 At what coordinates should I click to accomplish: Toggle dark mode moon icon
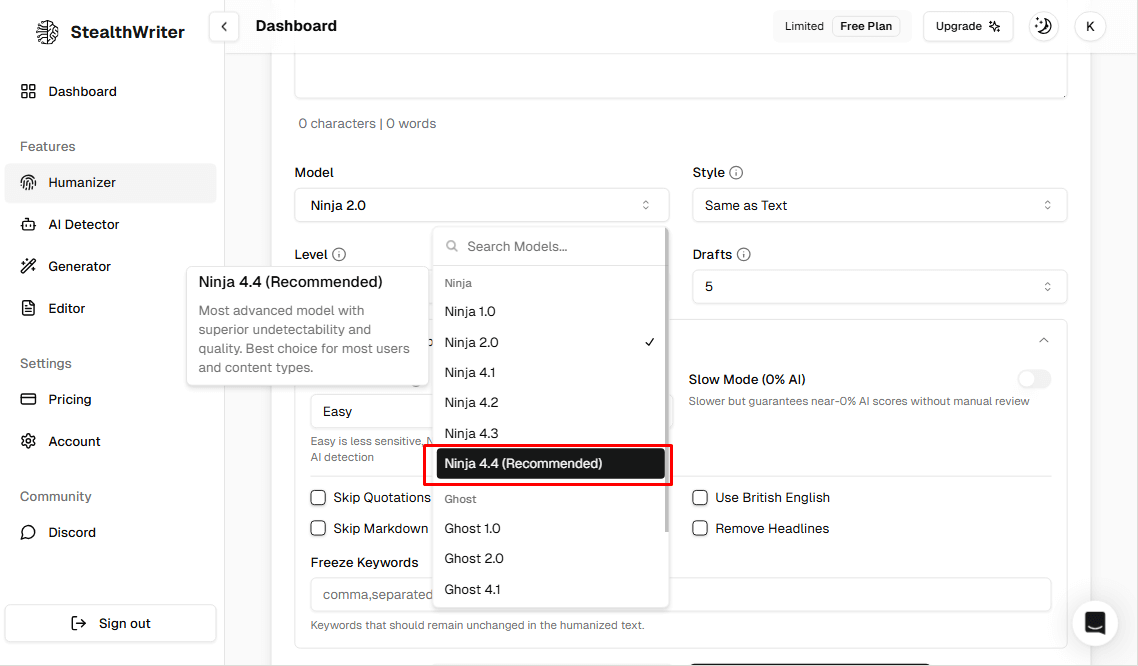(1043, 26)
